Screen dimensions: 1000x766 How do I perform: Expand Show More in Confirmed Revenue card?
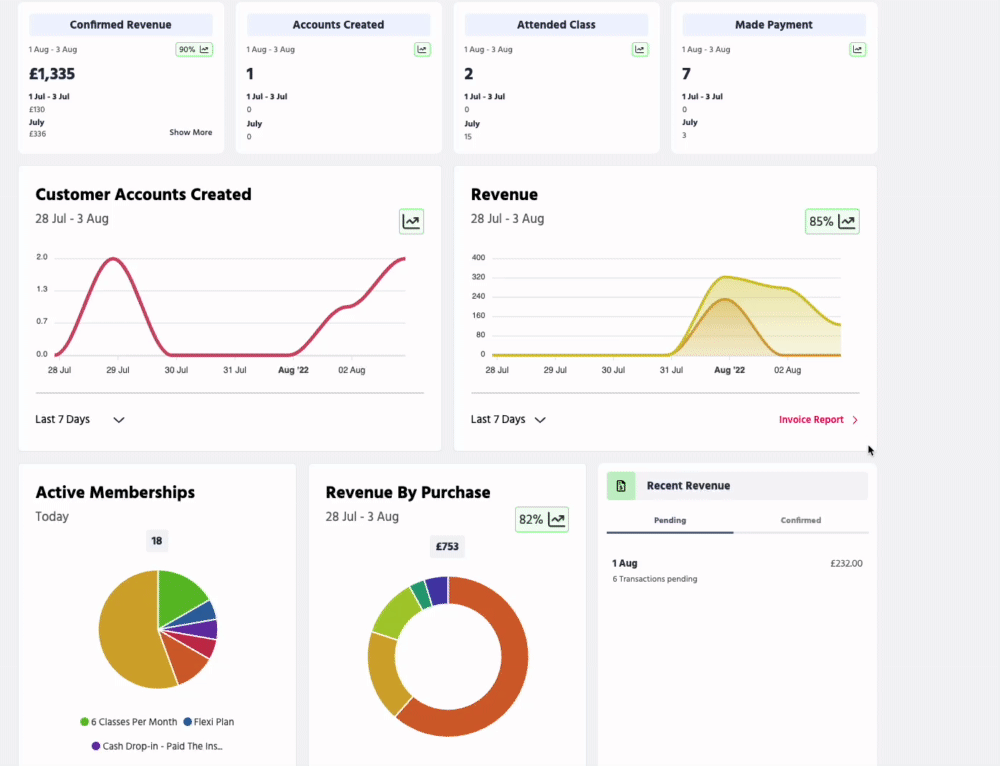point(190,132)
